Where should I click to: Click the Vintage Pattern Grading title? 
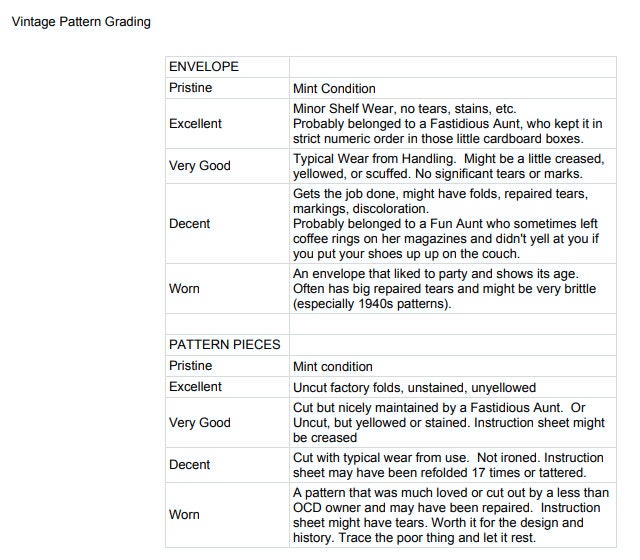click(81, 22)
